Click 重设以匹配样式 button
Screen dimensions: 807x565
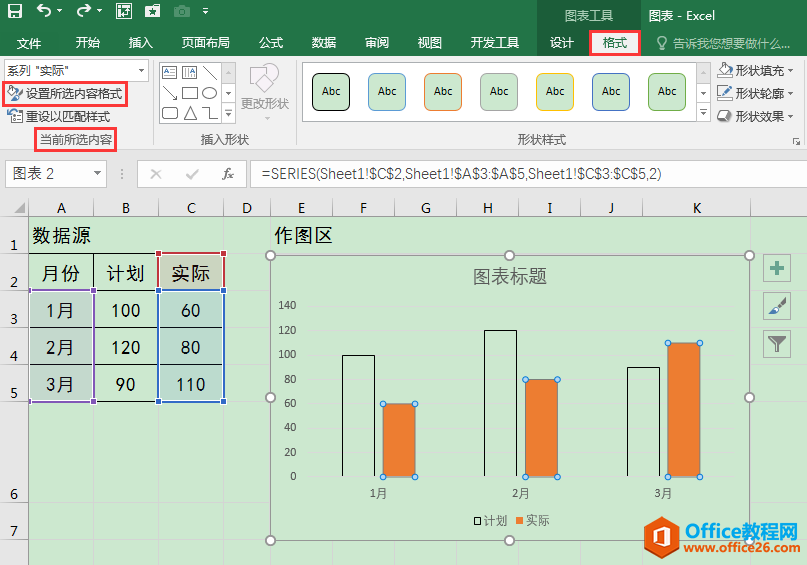click(59, 116)
